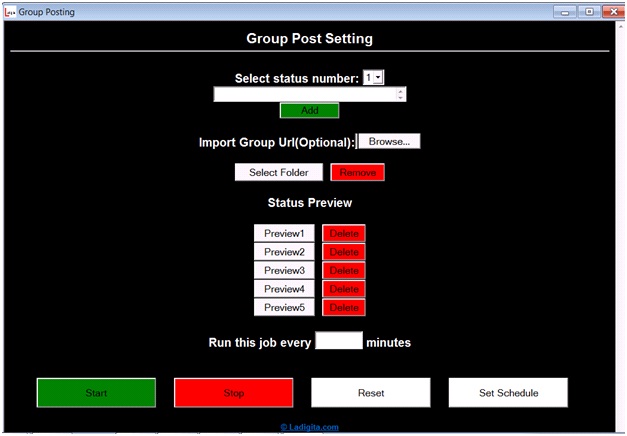This screenshot has height=436, width=627.
Task: Click the Select Folder button
Action: (279, 172)
